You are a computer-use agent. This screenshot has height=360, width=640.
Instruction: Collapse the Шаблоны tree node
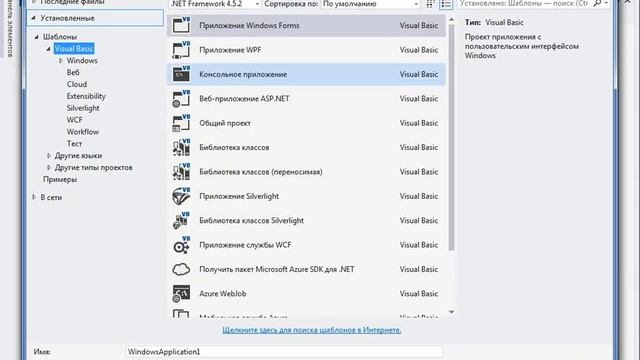tap(36, 37)
